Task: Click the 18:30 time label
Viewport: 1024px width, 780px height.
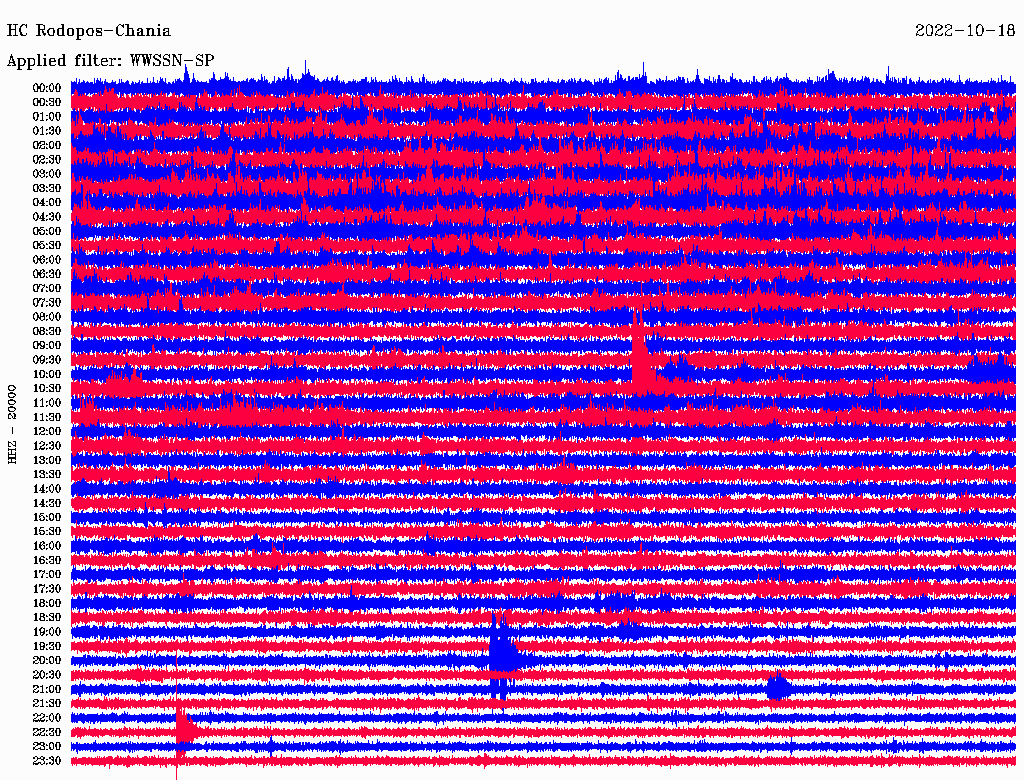Action: click(47, 617)
